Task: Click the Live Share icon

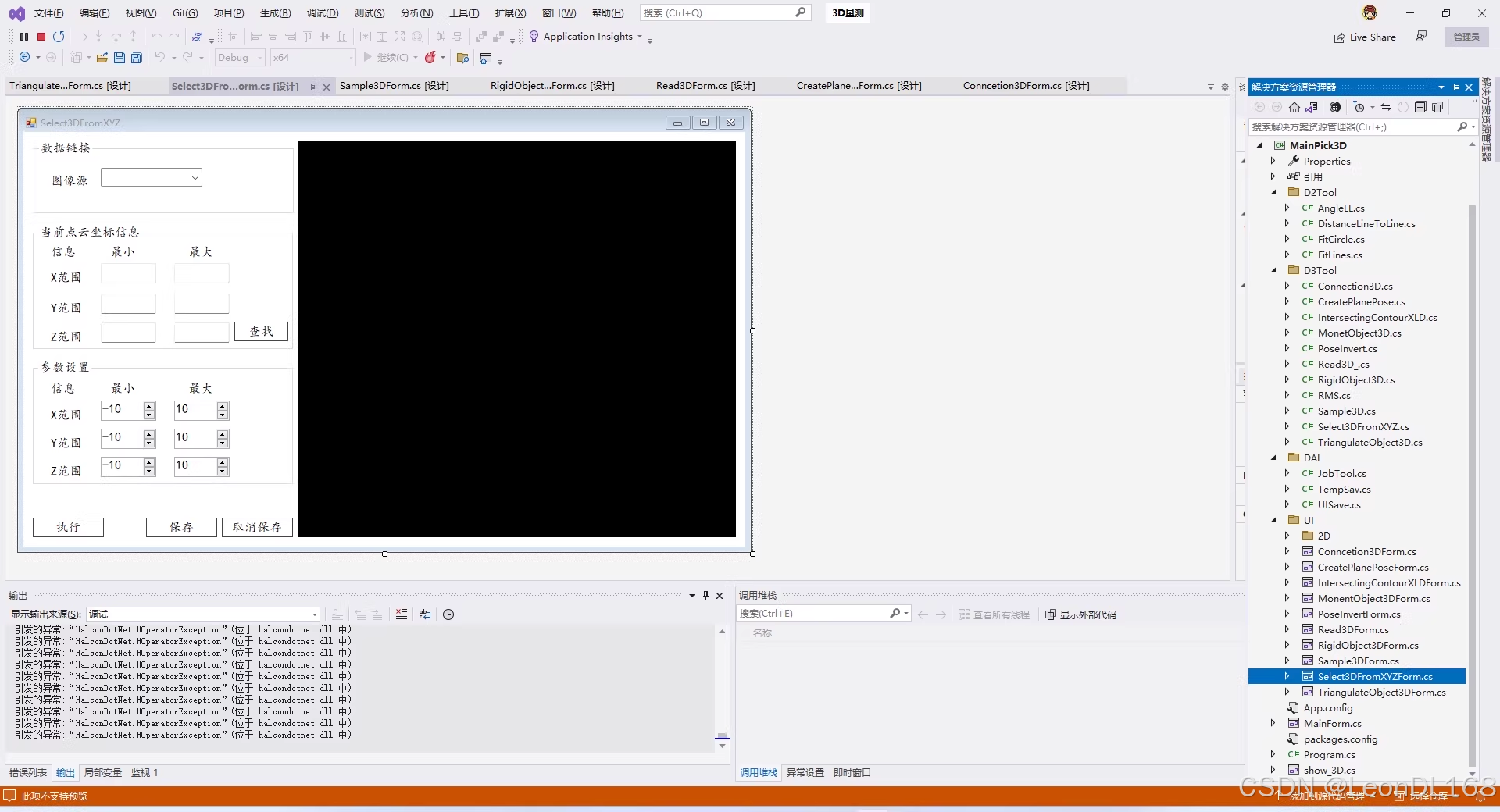Action: pyautogui.click(x=1339, y=37)
